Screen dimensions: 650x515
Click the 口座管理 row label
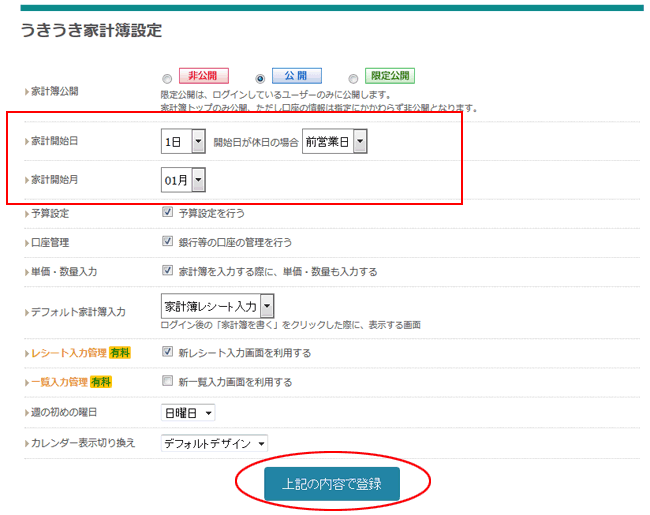(x=50, y=243)
